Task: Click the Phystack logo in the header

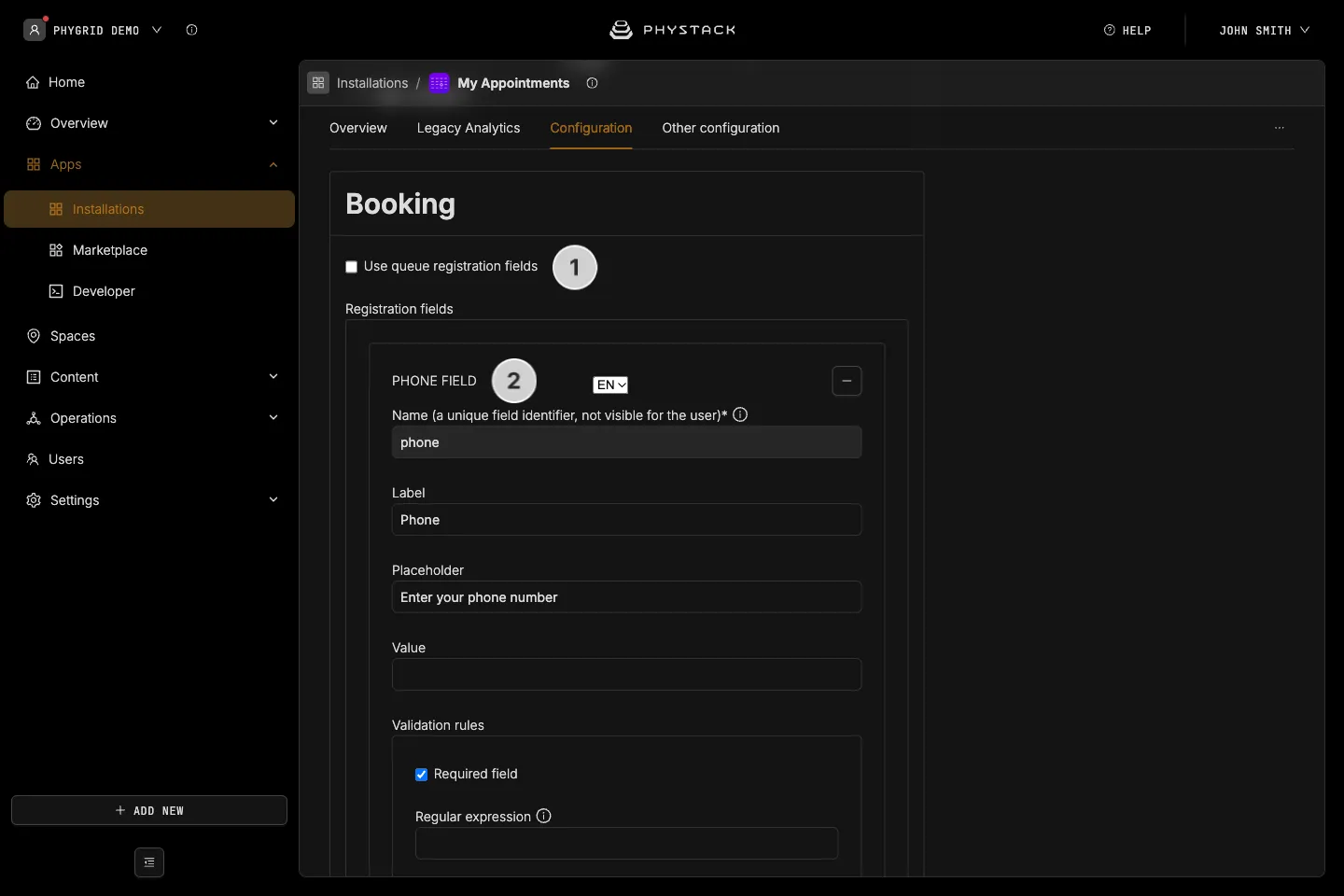Action: [x=672, y=30]
